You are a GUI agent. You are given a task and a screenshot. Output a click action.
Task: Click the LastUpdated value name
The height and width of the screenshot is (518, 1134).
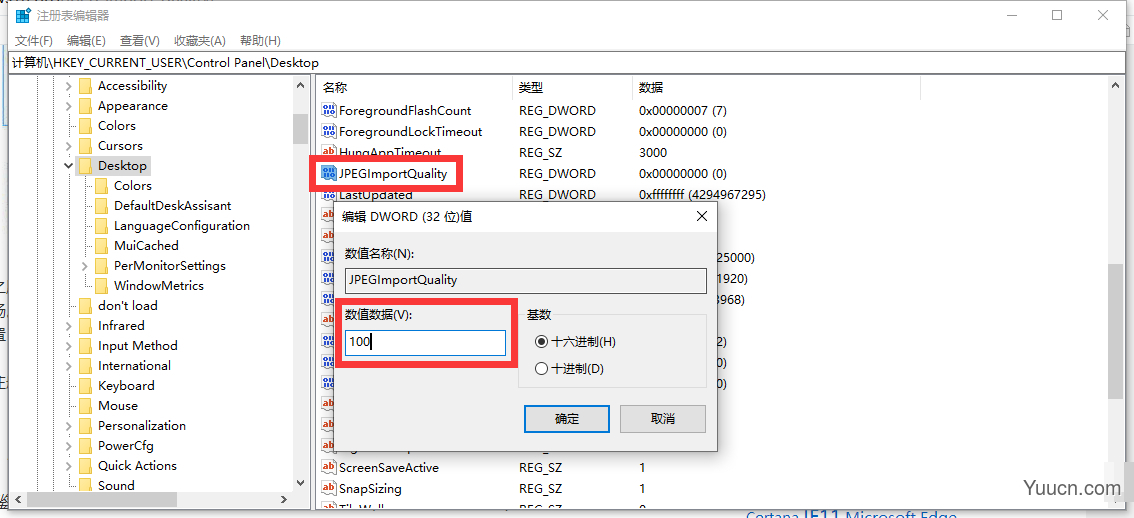(x=375, y=195)
